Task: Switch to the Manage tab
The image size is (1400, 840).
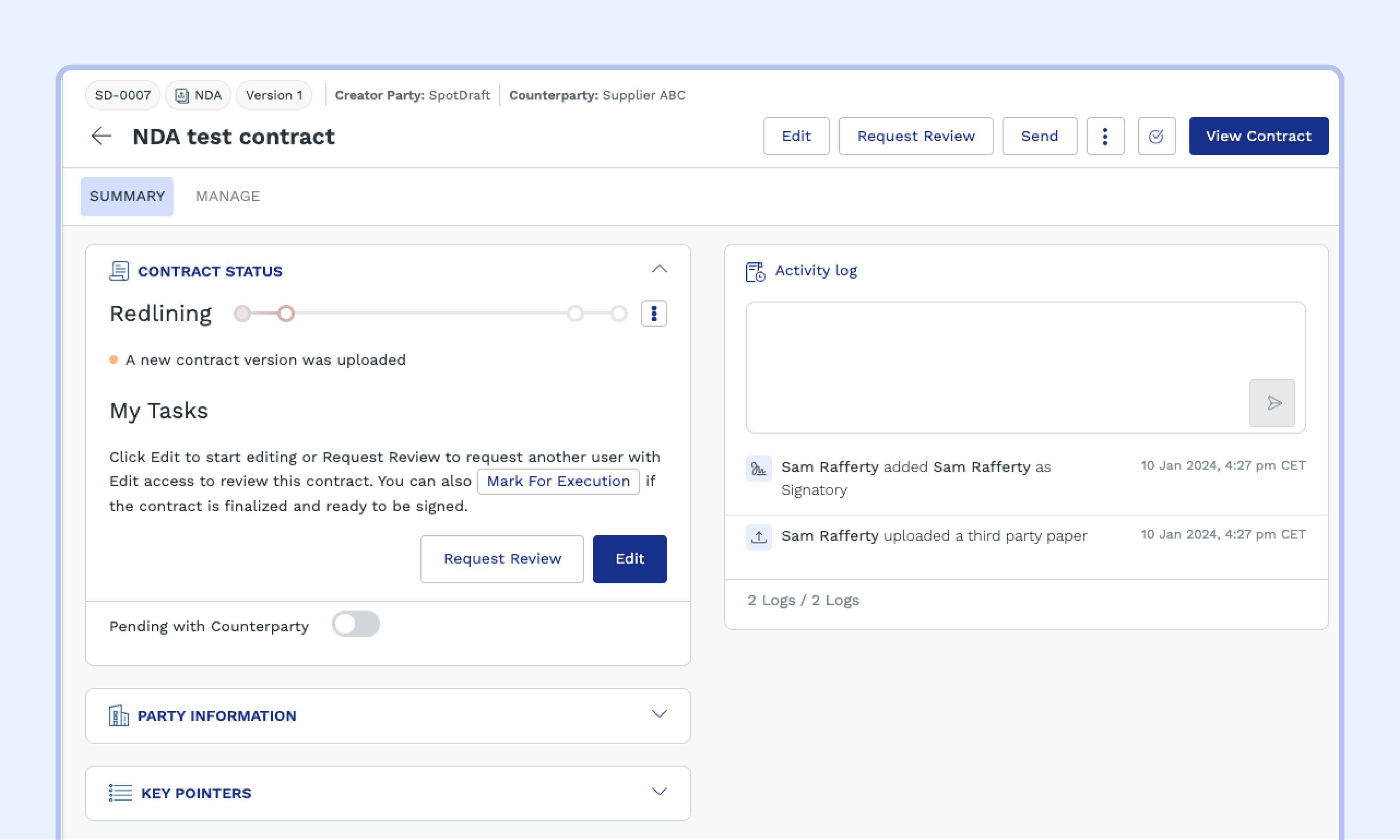Action: pyautogui.click(x=228, y=197)
